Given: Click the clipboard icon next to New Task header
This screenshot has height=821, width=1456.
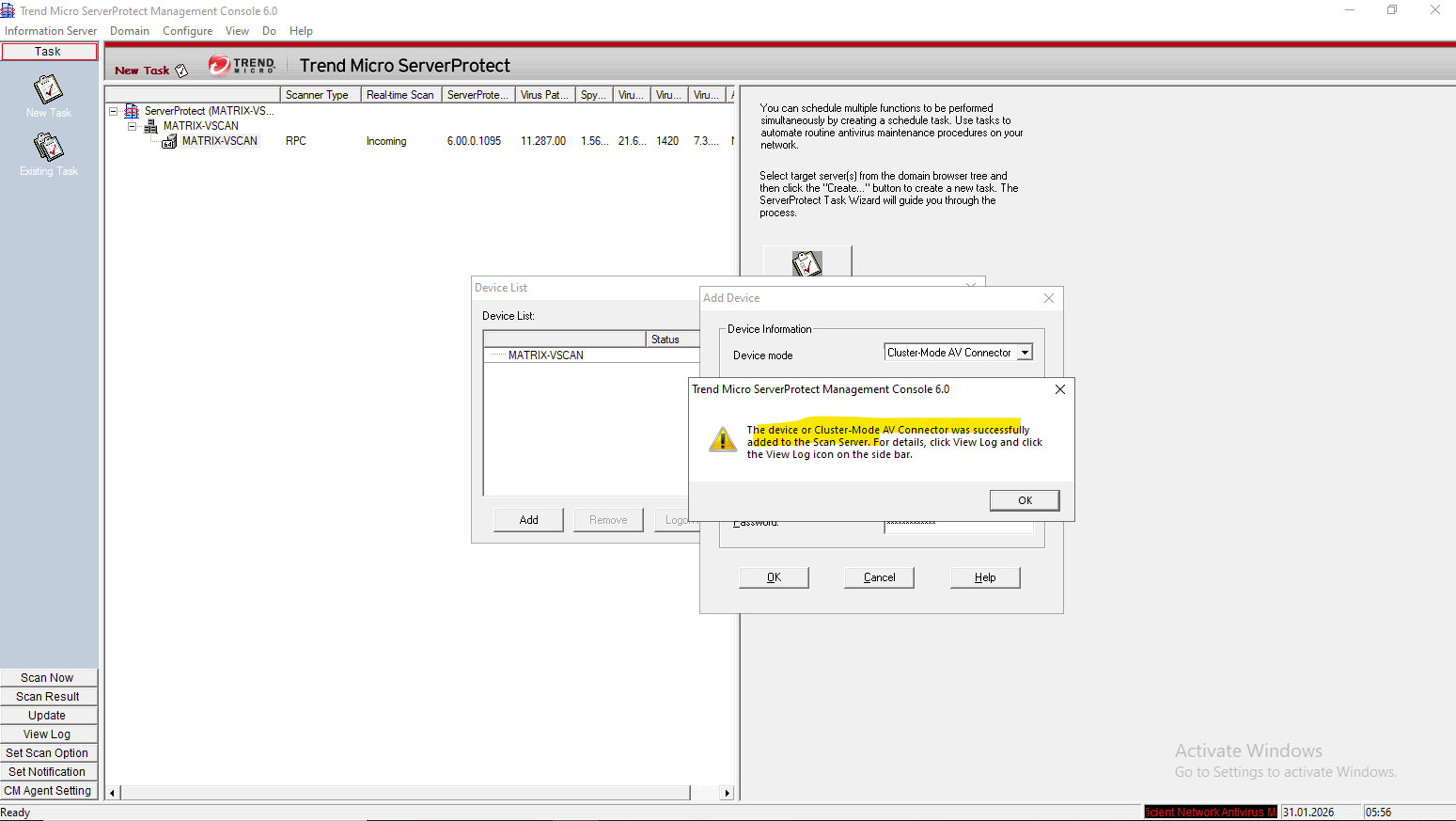Looking at the screenshot, I should tap(181, 71).
